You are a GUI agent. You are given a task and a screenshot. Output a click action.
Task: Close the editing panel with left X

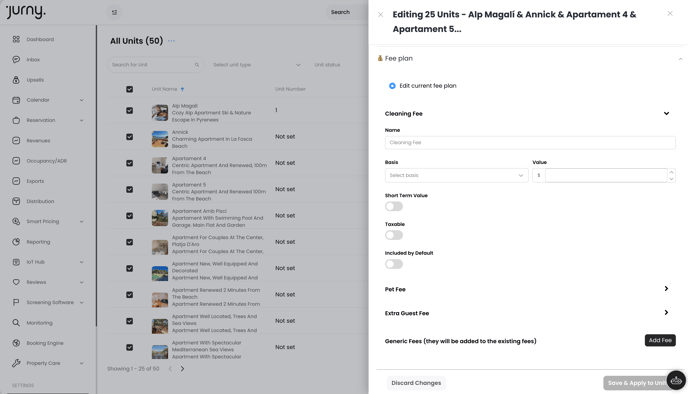[x=380, y=14]
